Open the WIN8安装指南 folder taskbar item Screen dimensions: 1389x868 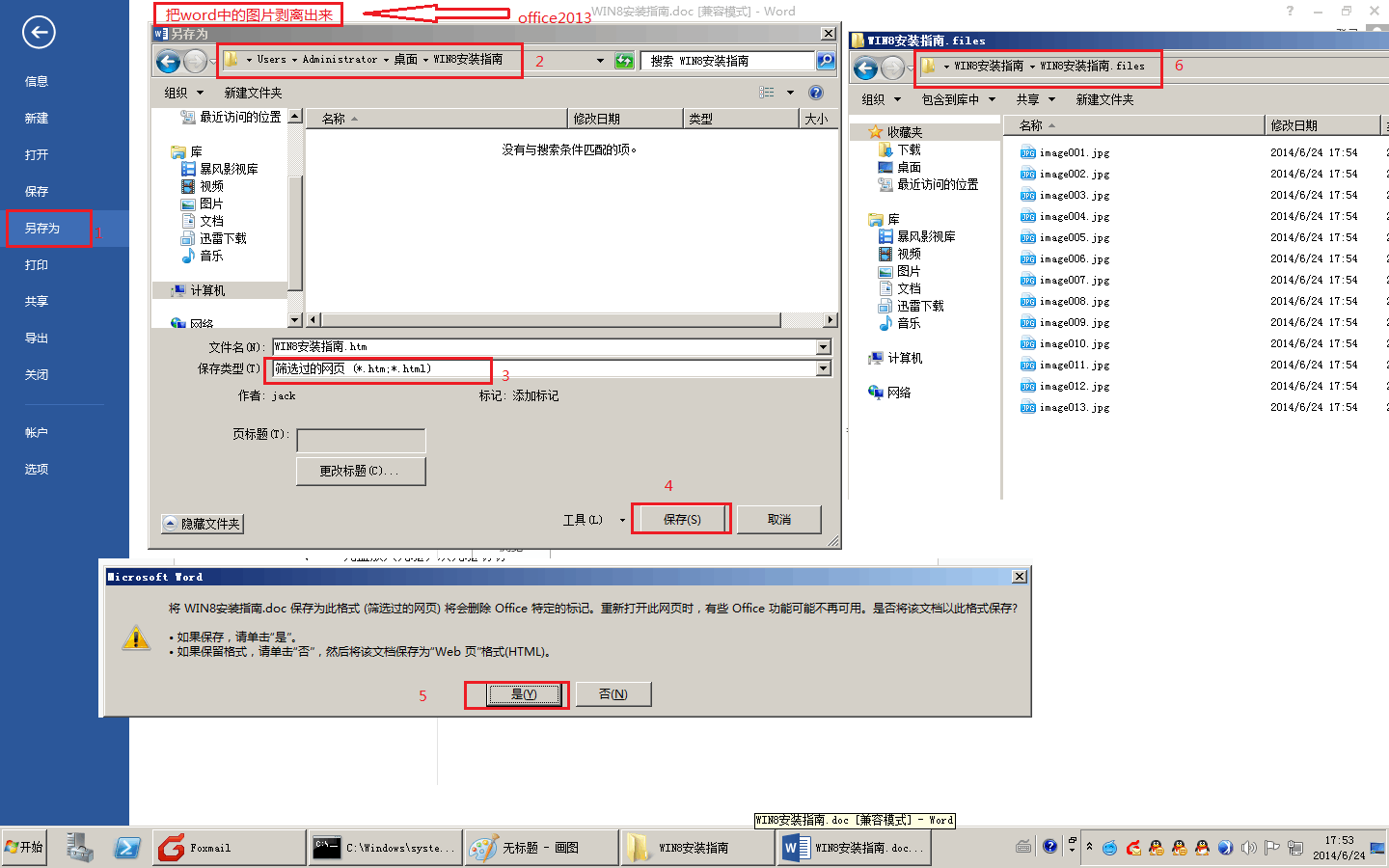697,847
